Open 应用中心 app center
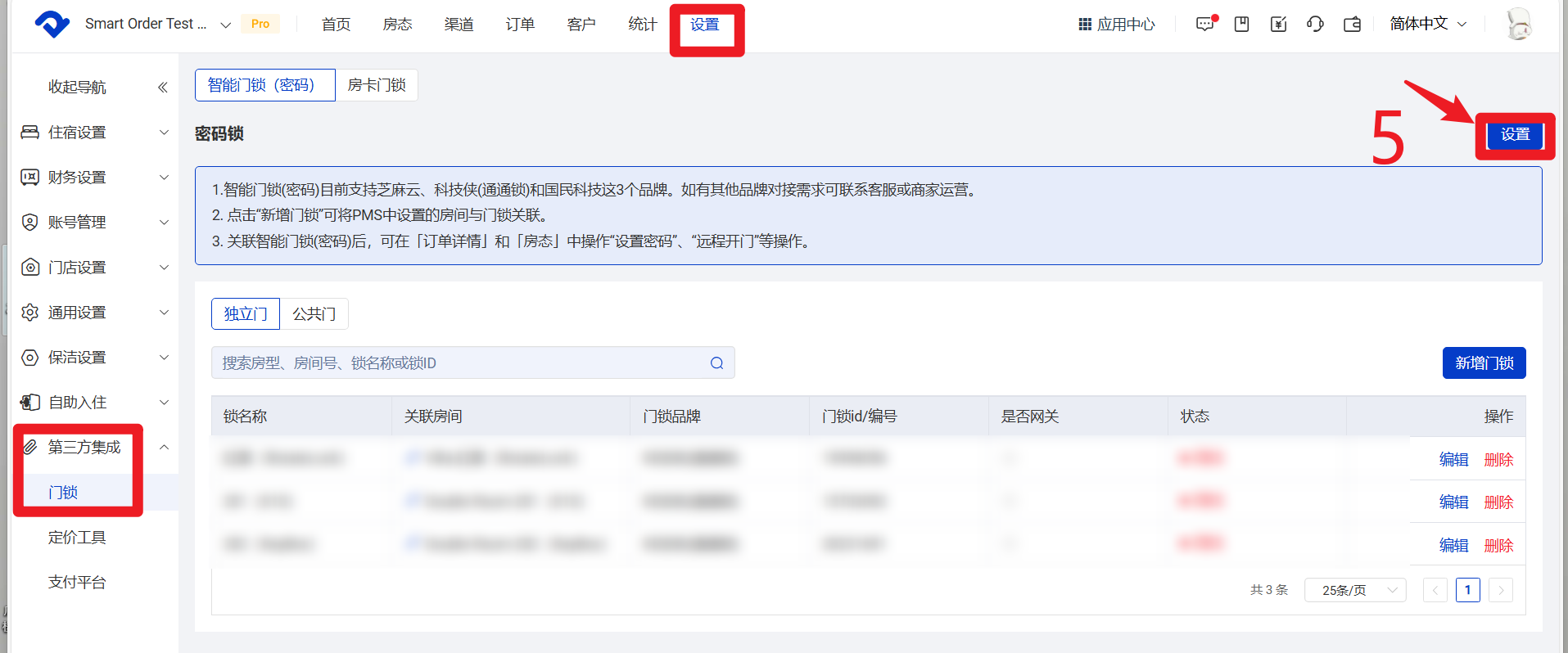The height and width of the screenshot is (653, 1568). coord(1116,24)
